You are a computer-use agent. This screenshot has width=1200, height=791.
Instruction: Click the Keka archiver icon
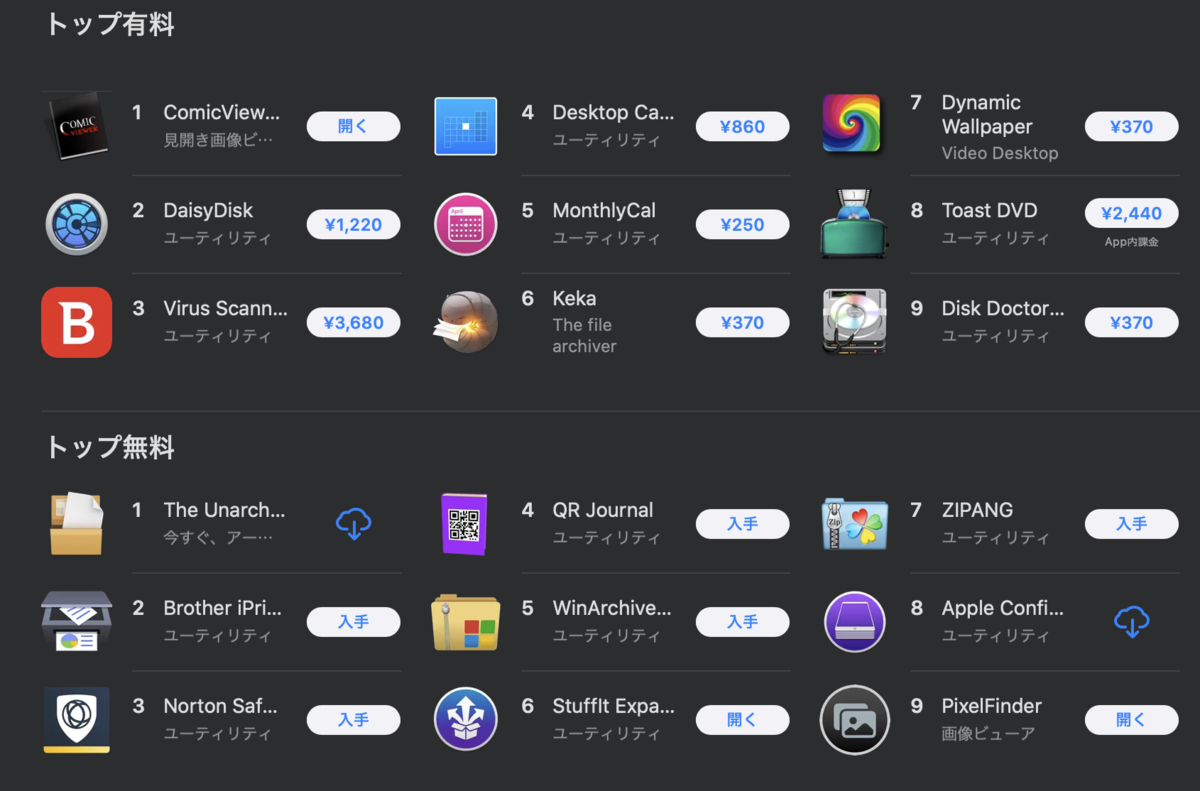tap(466, 322)
